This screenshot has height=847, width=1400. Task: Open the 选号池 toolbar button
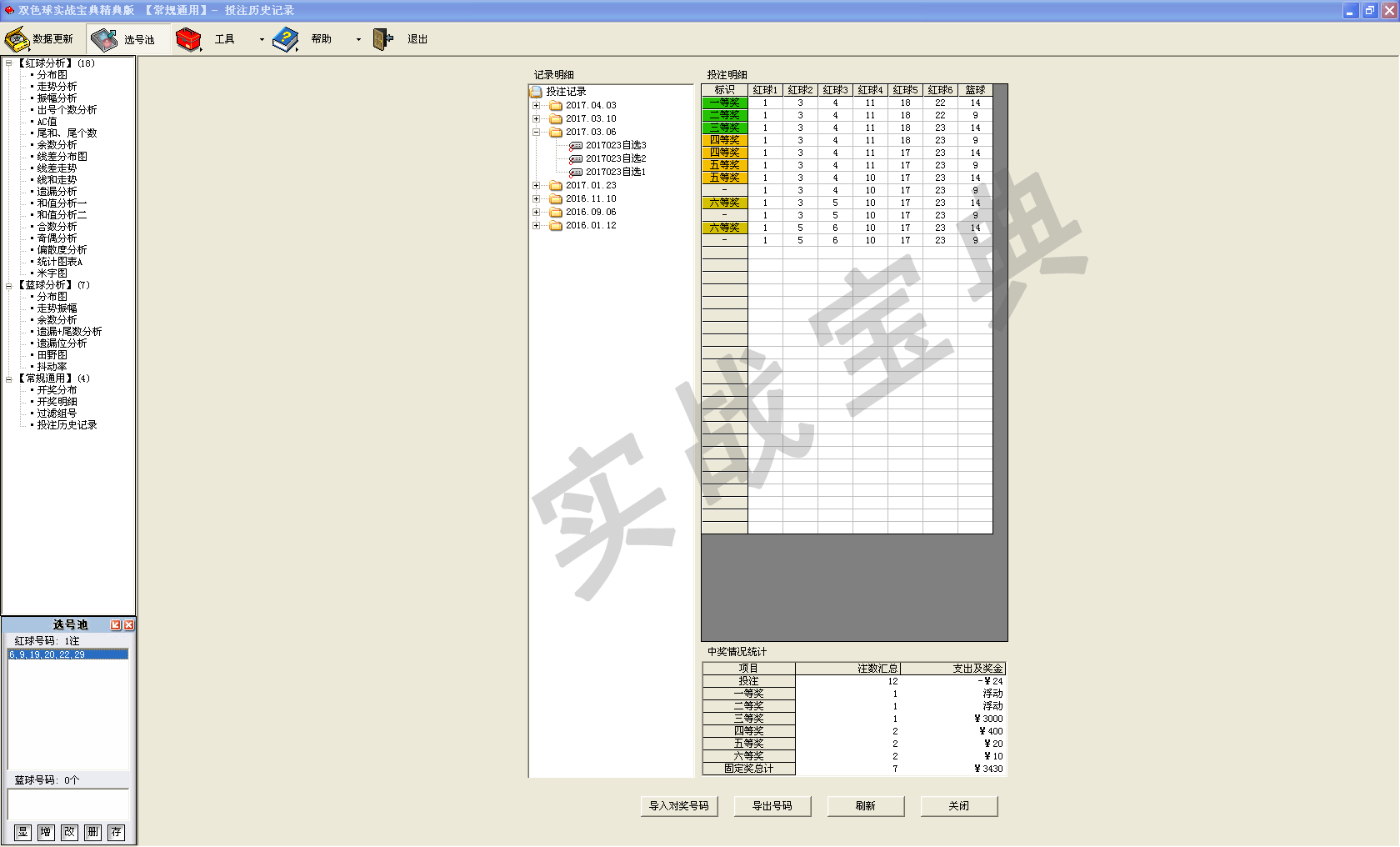click(x=128, y=39)
